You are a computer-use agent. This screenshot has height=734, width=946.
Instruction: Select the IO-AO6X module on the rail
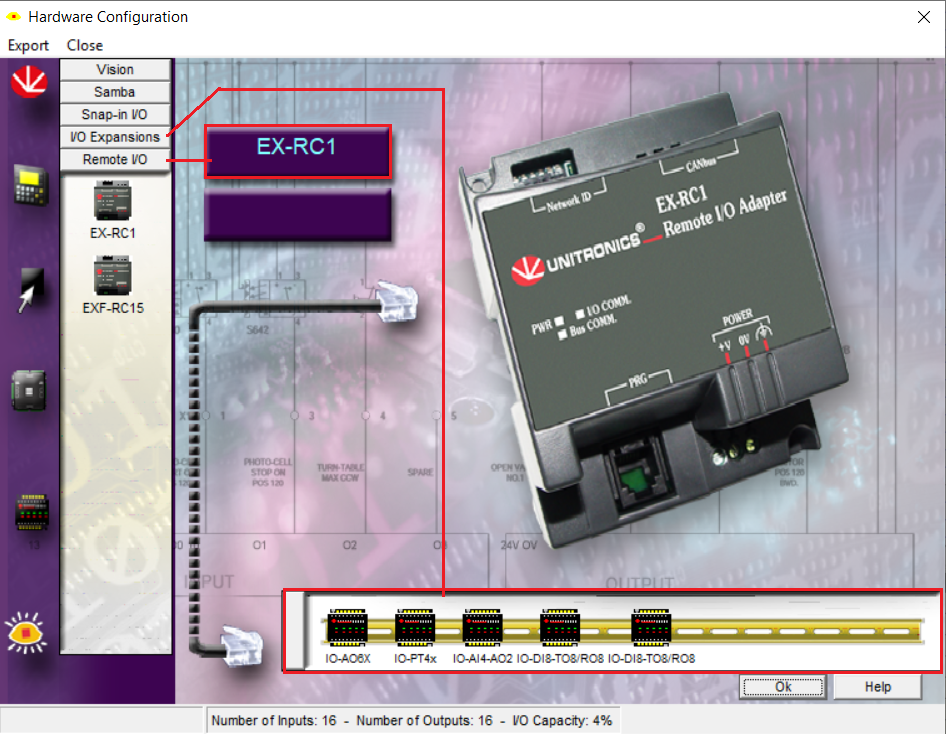(347, 628)
